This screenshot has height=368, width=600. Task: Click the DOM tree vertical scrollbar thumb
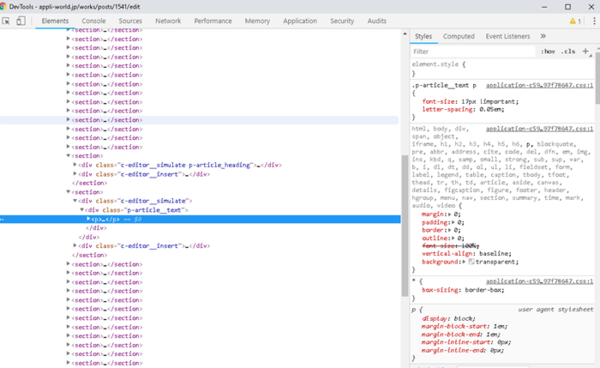(x=405, y=226)
